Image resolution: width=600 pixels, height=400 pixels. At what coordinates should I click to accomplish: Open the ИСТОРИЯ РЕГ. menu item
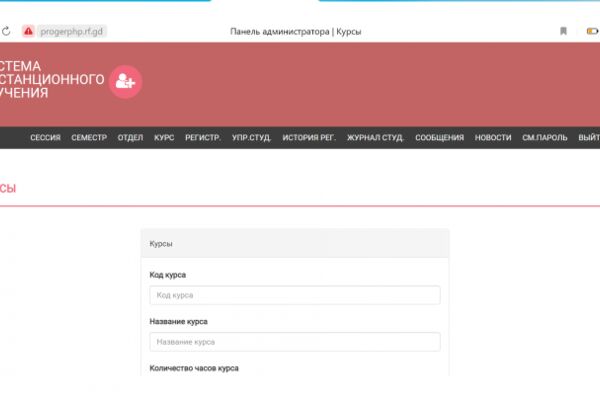pyautogui.click(x=309, y=137)
